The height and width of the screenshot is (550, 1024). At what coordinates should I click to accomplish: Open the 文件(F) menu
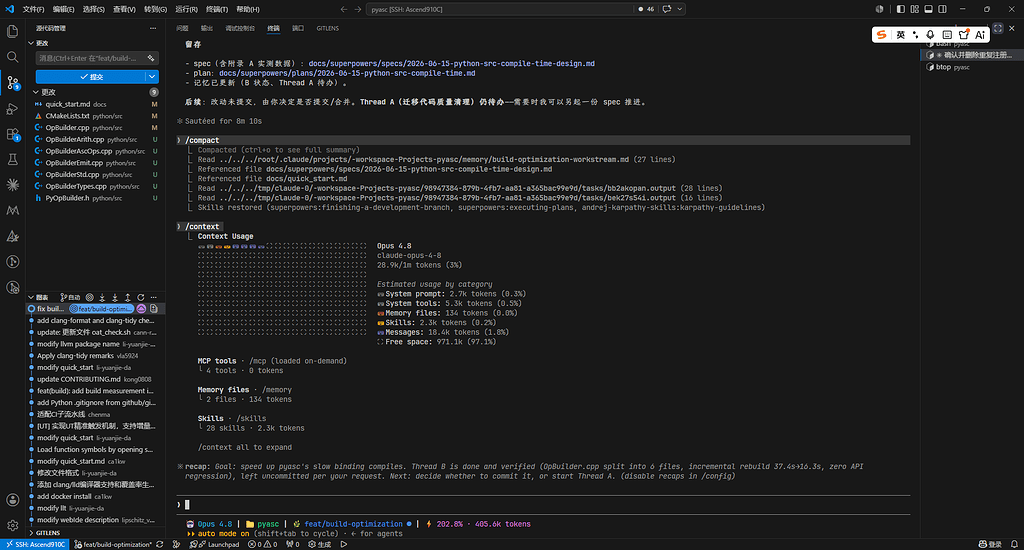[x=33, y=9]
